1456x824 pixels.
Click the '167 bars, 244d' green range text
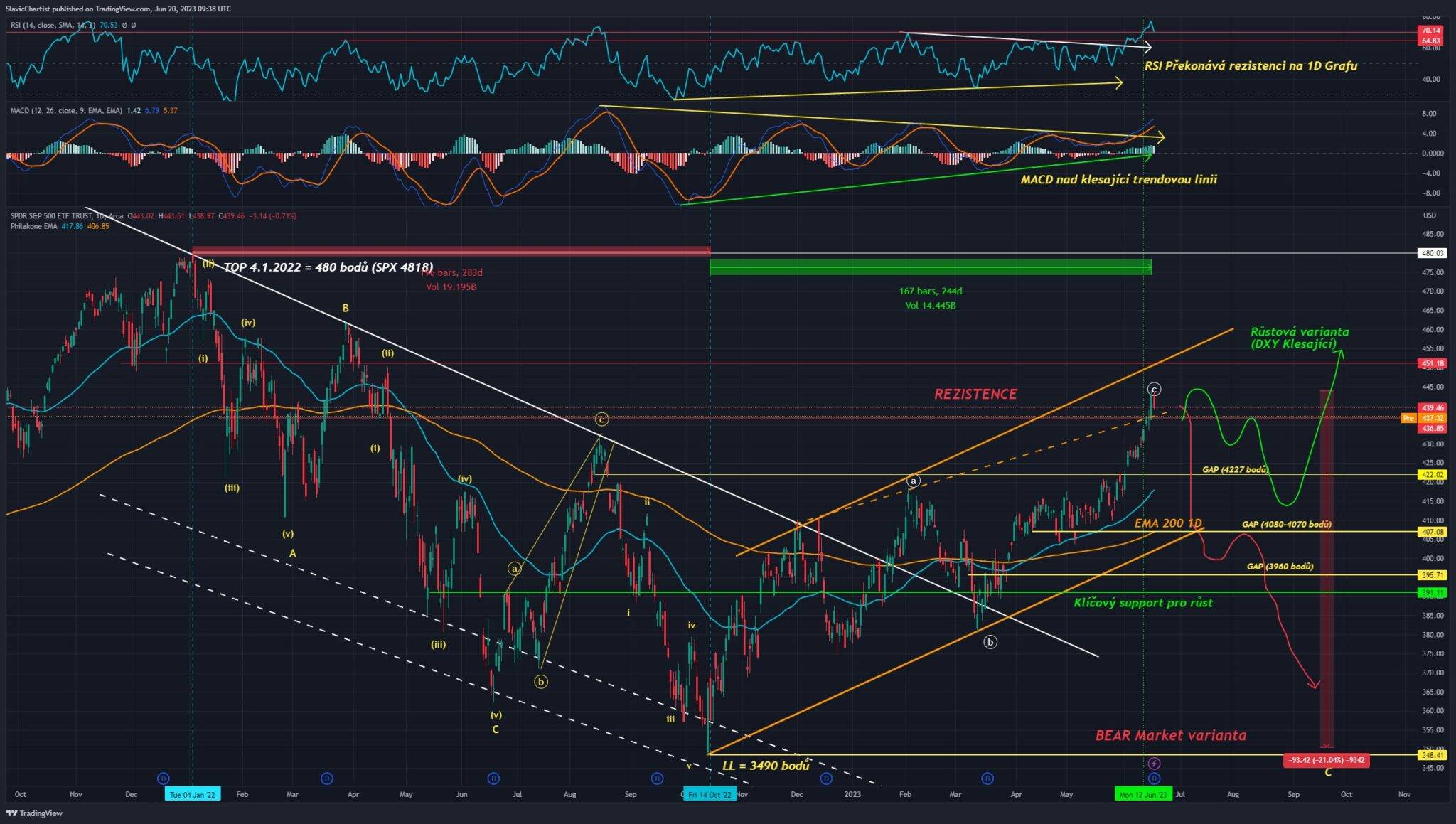(x=930, y=291)
